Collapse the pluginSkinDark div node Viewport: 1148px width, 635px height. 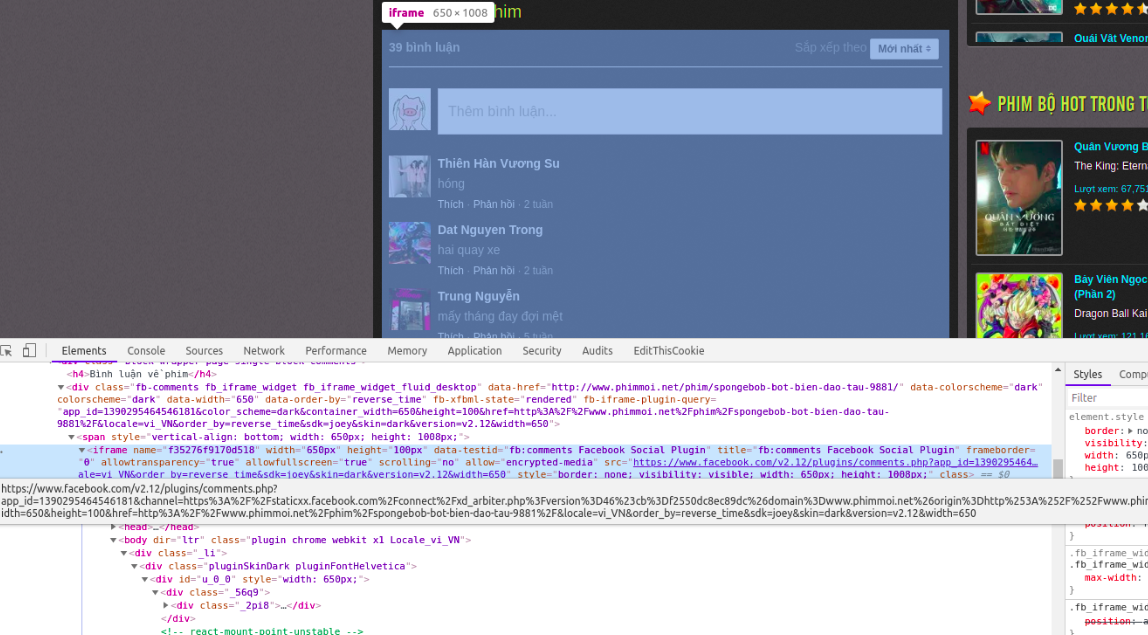coord(134,566)
